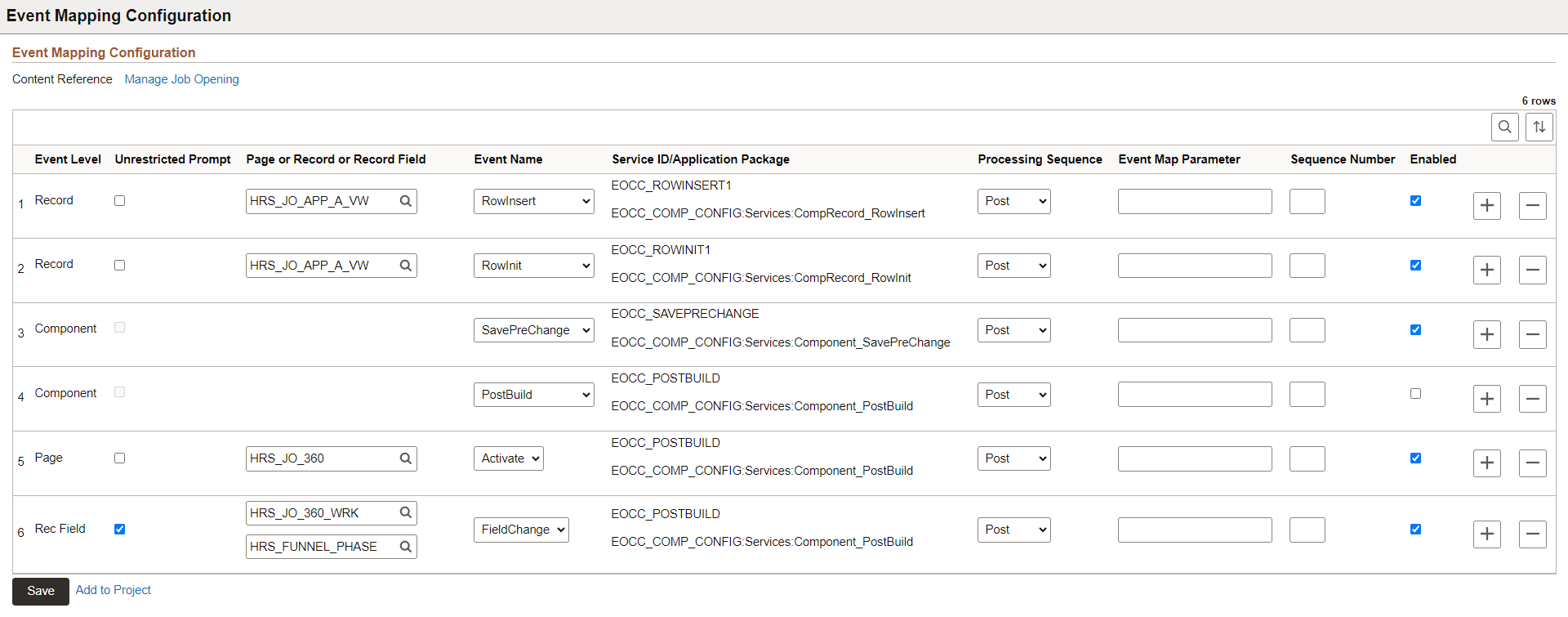The height and width of the screenshot is (617, 1568).
Task: Open Processing Sequence dropdown in row 2
Action: [1013, 266]
